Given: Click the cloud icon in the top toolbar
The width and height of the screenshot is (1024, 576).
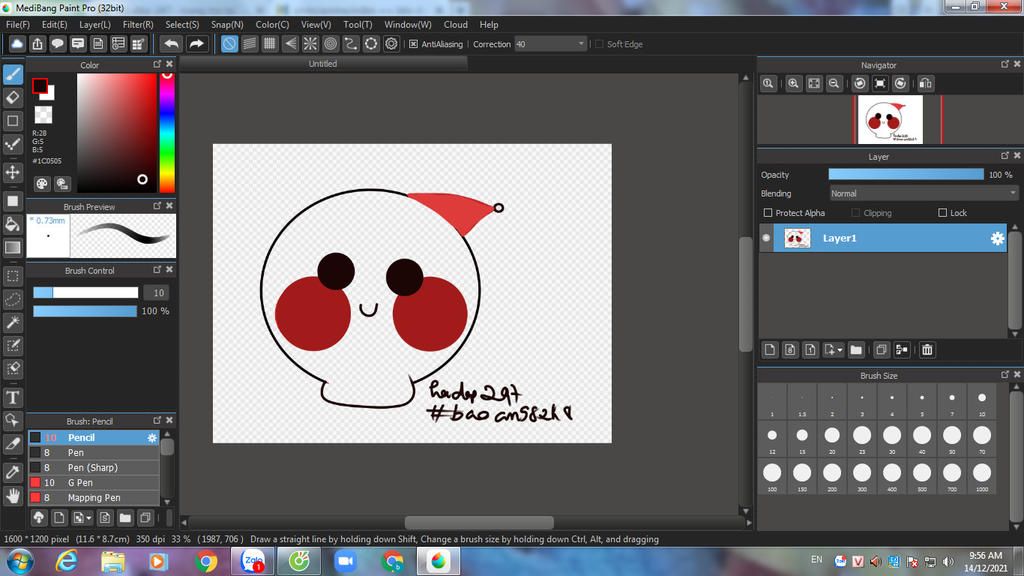Looking at the screenshot, I should (17, 44).
